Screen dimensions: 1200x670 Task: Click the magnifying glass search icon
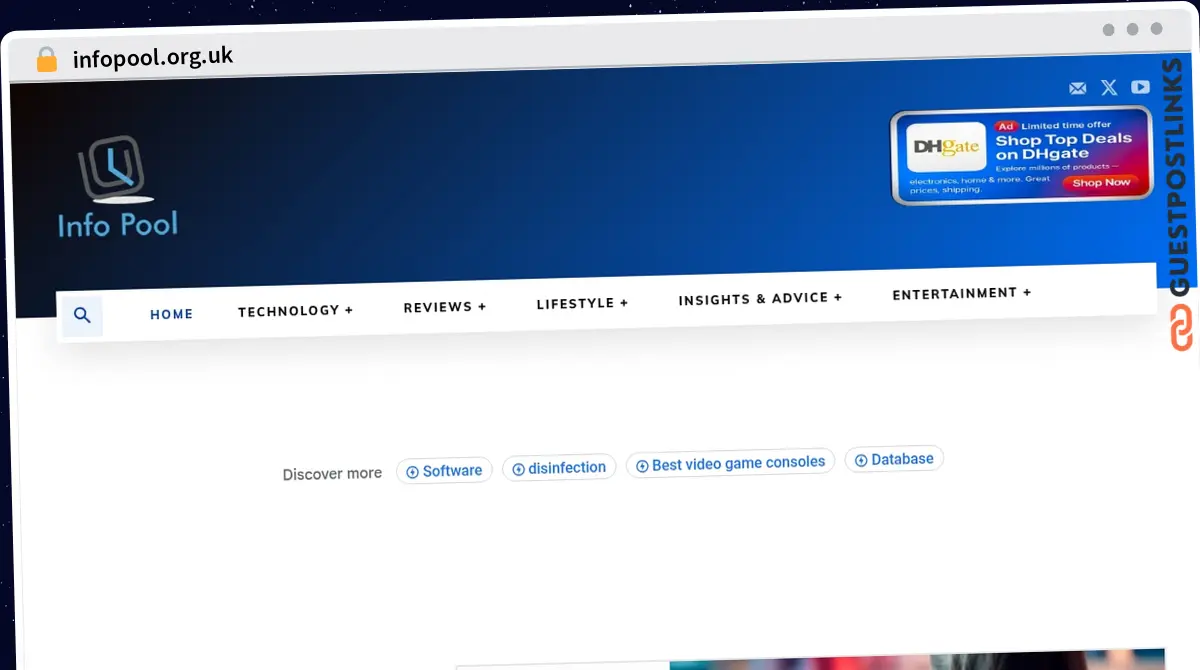[83, 316]
